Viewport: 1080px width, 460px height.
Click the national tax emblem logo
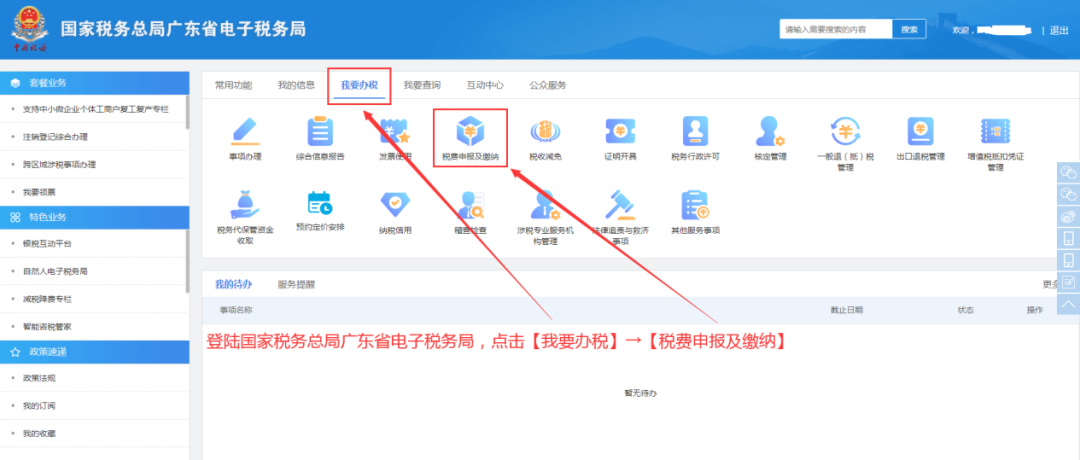(30, 29)
